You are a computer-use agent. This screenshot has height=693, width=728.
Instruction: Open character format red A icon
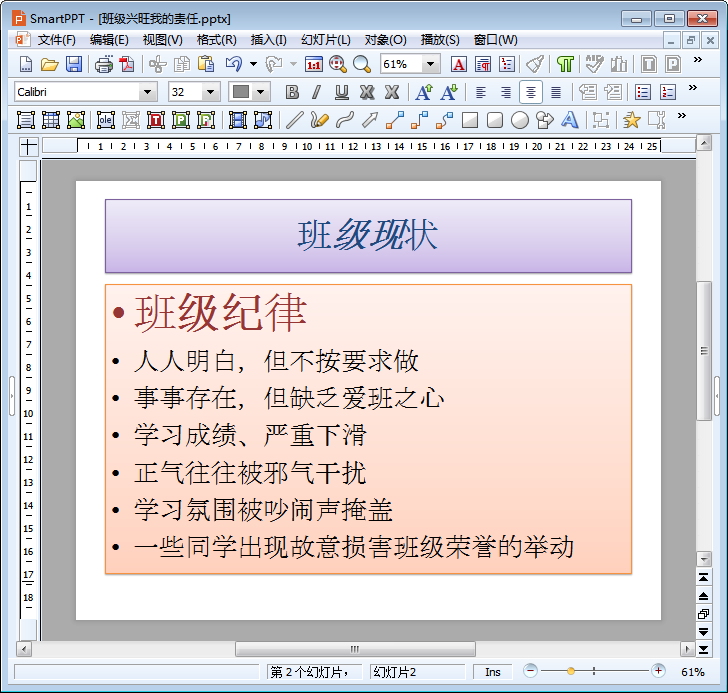(x=459, y=64)
